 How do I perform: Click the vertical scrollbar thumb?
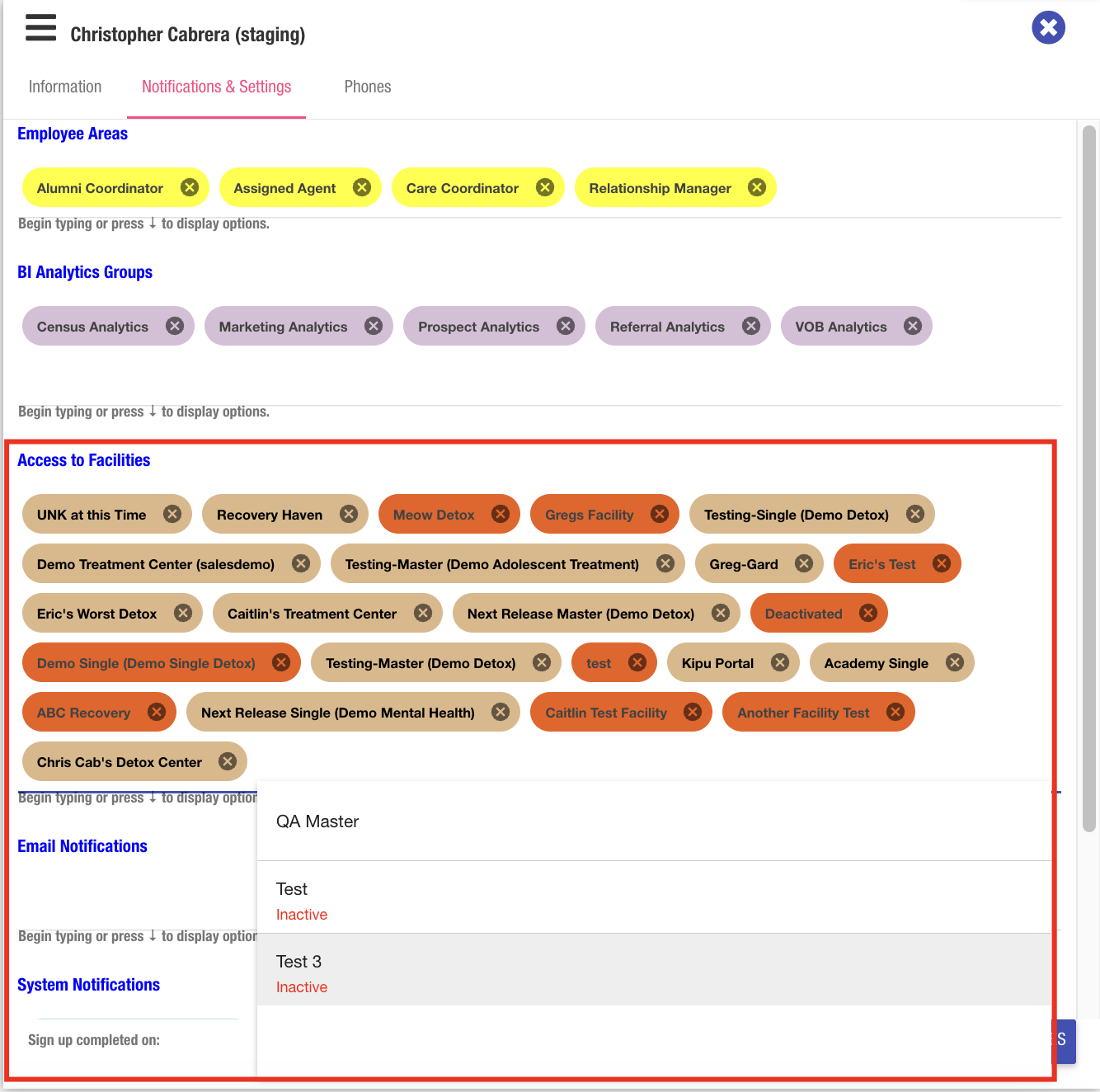tap(1088, 478)
